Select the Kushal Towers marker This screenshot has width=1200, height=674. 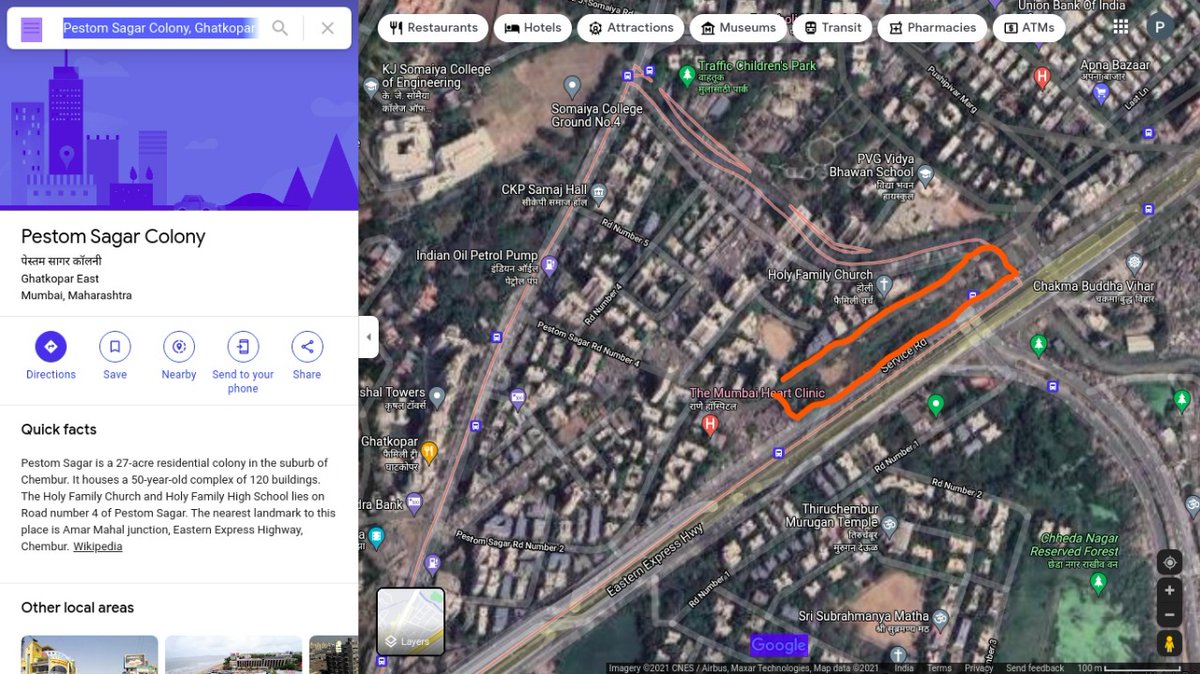tap(437, 398)
